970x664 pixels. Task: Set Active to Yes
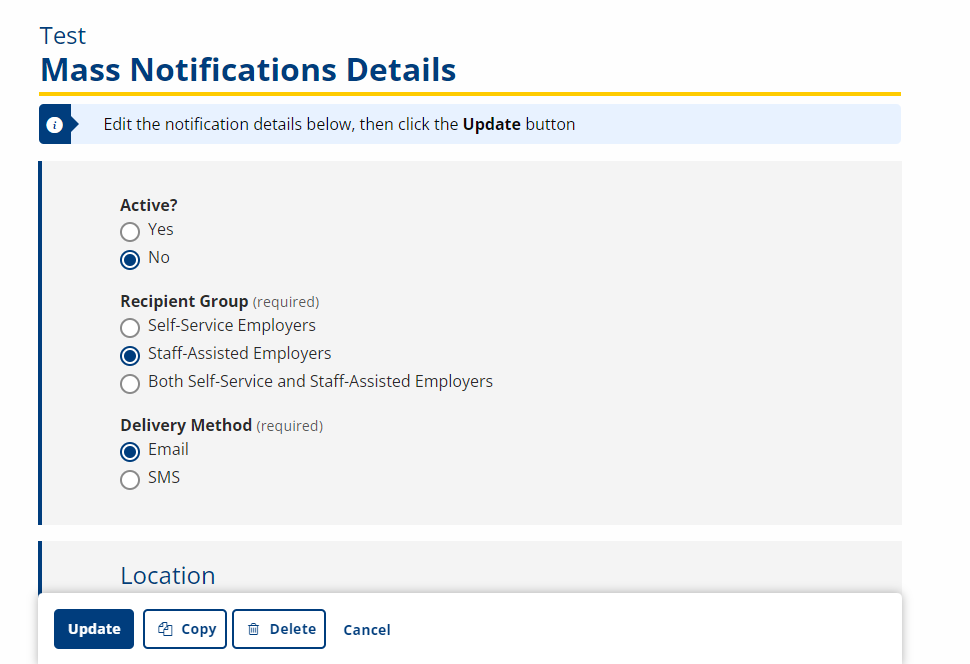[130, 232]
